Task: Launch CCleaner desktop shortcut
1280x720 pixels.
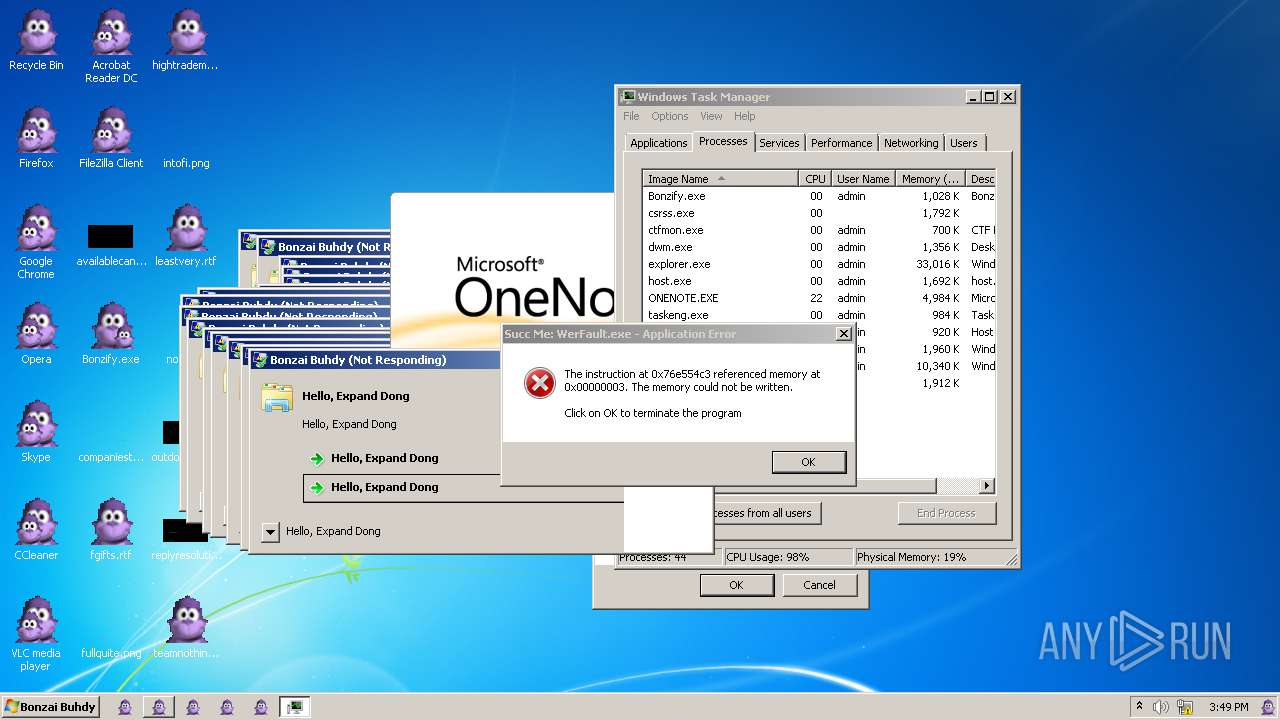Action: click(36, 530)
